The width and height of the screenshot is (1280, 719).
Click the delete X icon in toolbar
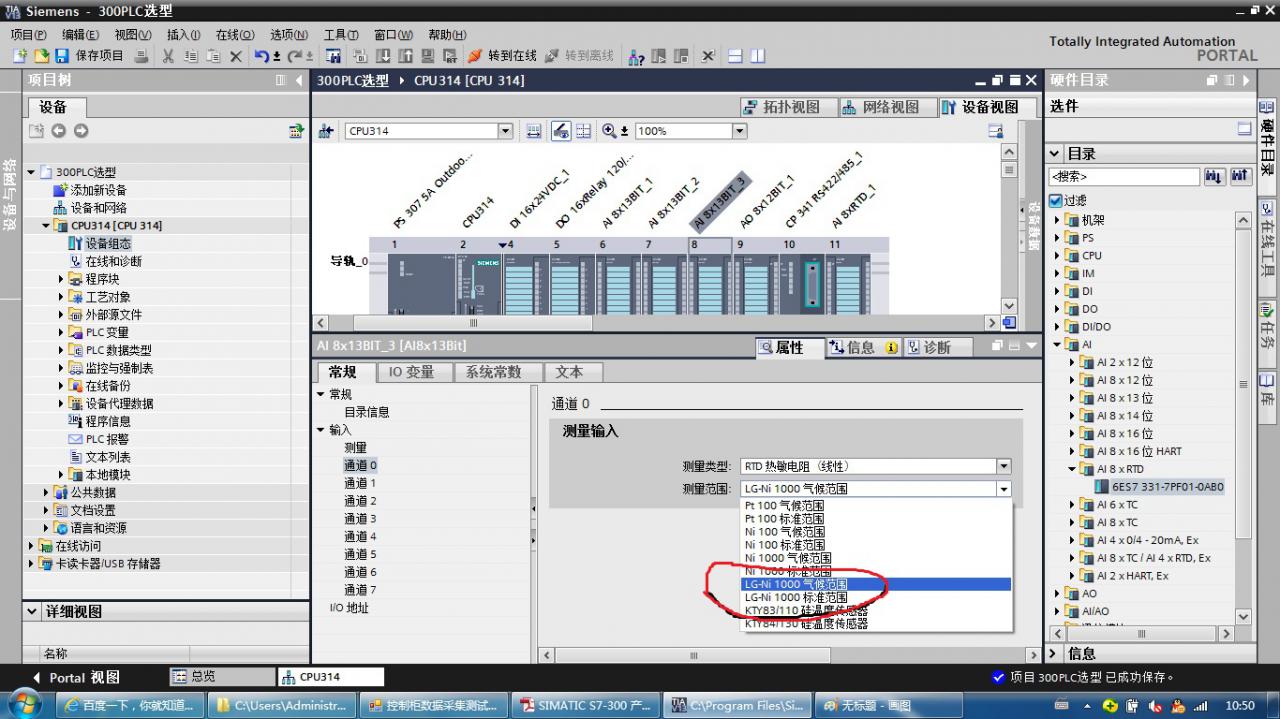point(236,56)
